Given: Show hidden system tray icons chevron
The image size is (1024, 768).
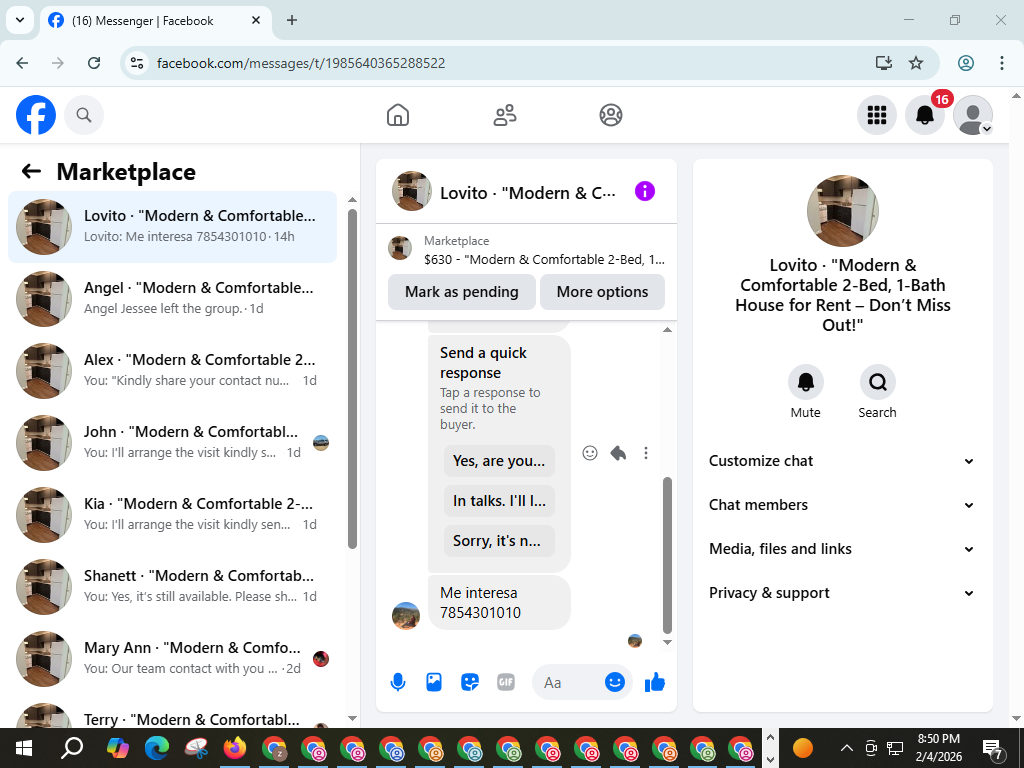Looking at the screenshot, I should (x=846, y=748).
